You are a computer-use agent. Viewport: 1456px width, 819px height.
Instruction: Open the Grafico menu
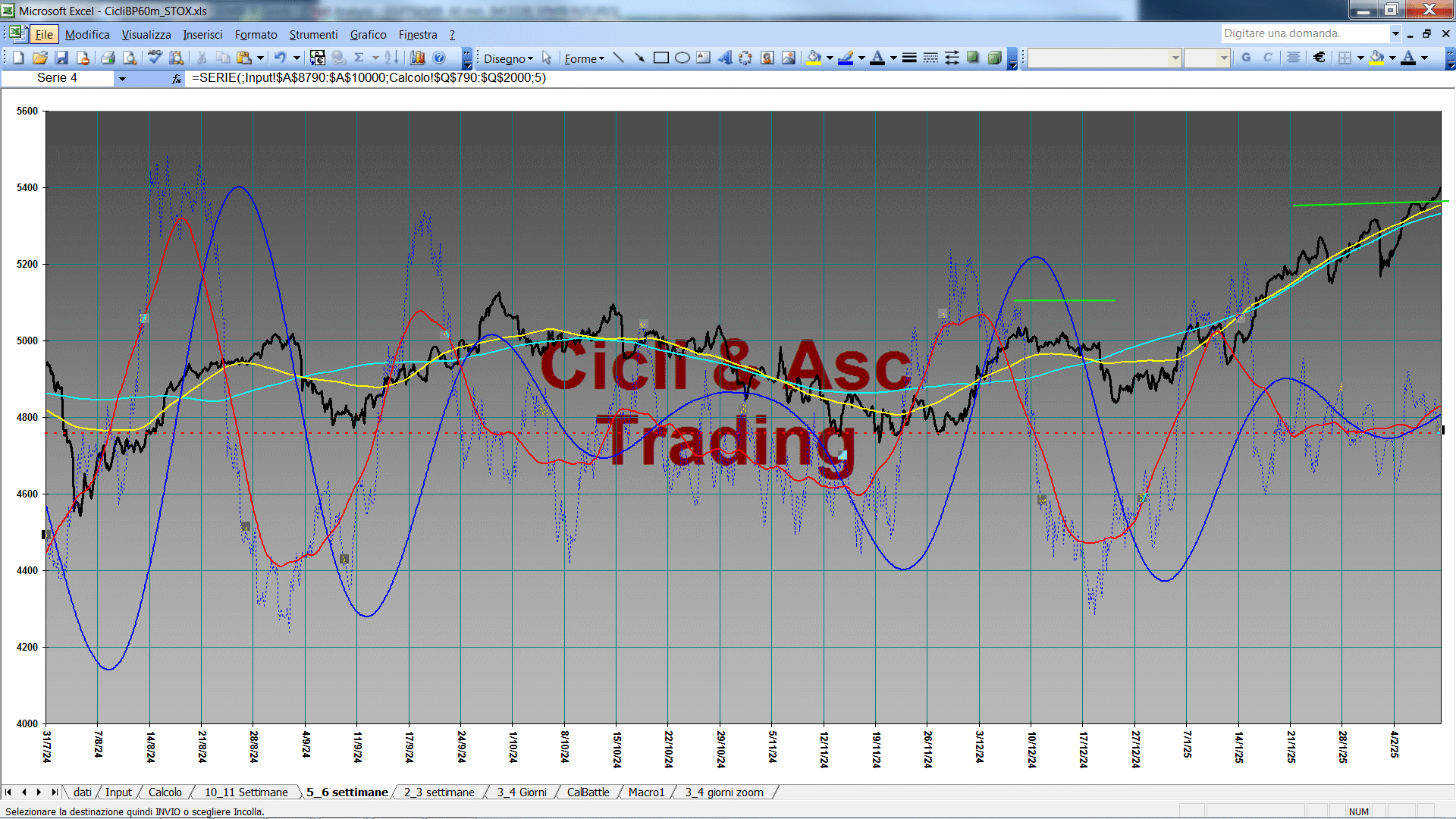click(x=368, y=34)
